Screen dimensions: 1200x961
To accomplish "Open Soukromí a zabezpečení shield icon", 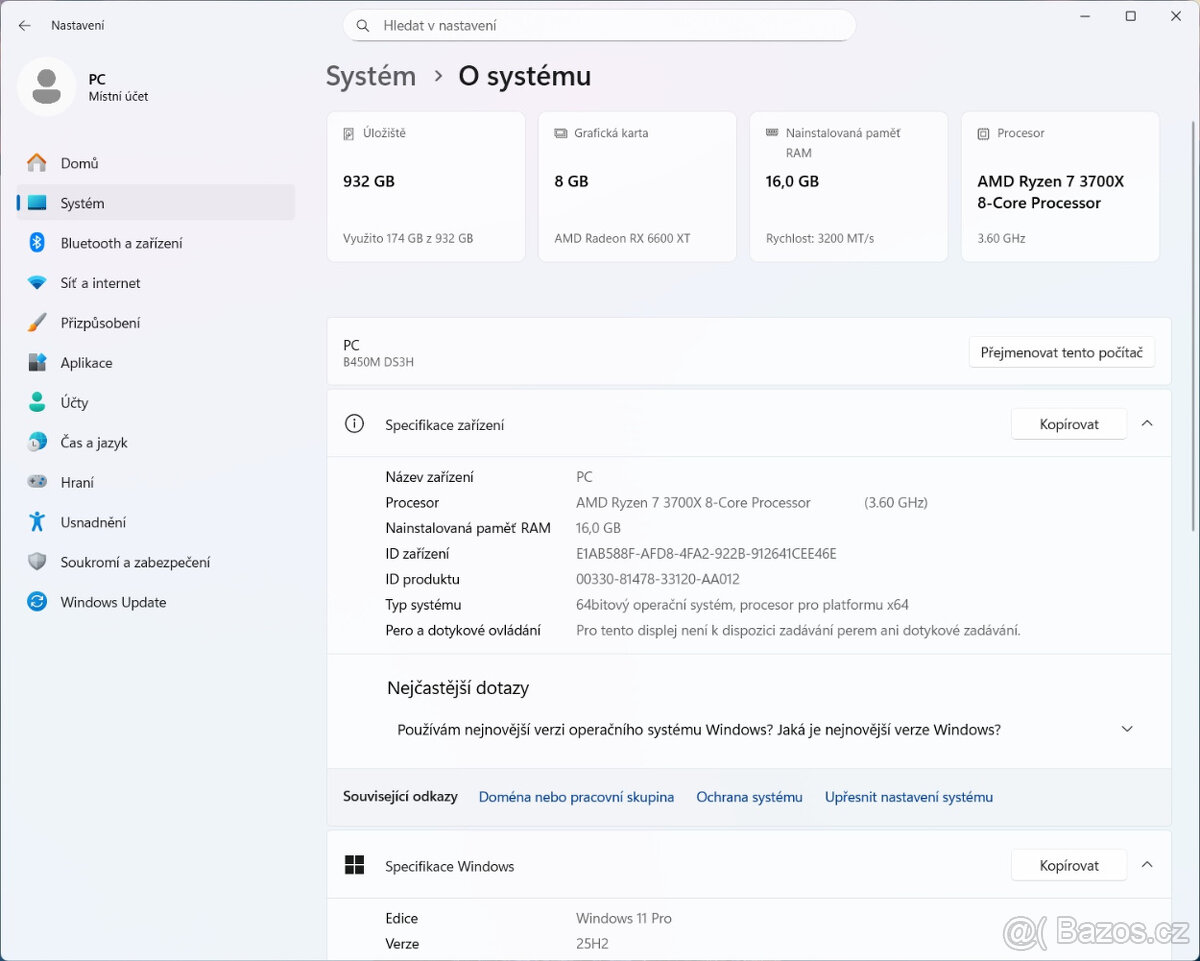I will (37, 562).
